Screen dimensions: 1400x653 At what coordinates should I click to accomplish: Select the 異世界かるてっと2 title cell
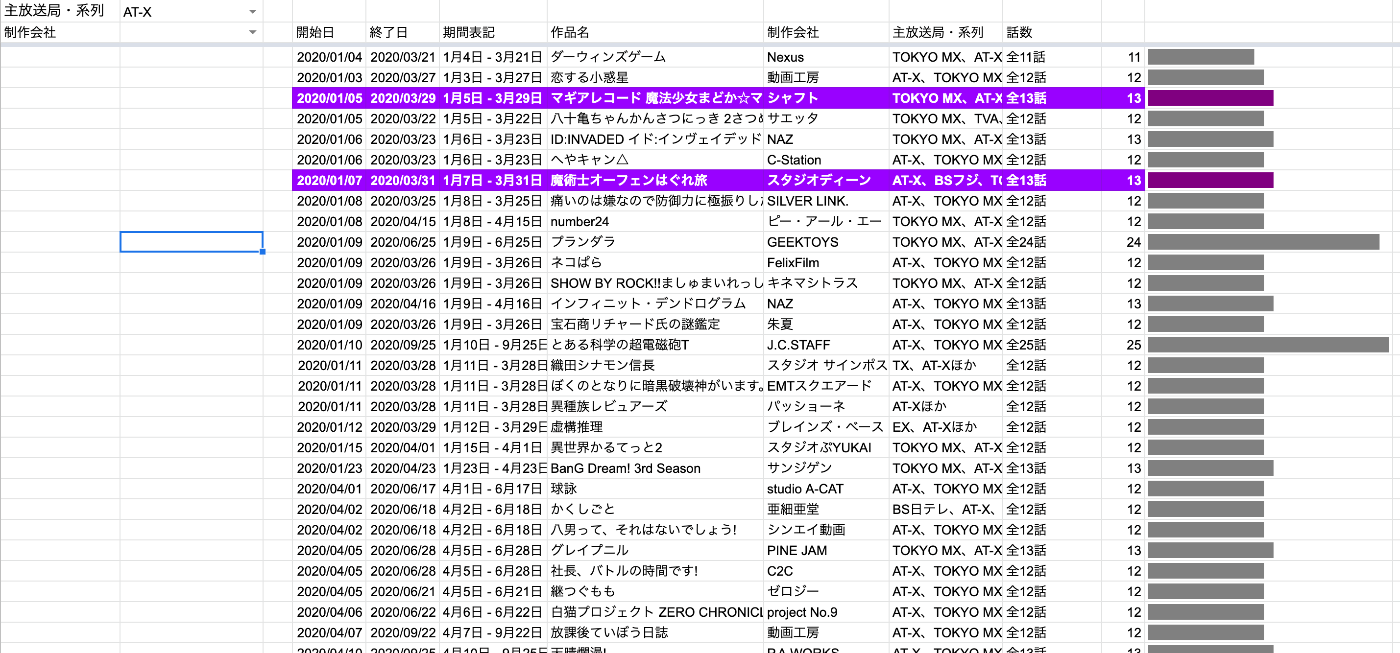[x=655, y=447]
